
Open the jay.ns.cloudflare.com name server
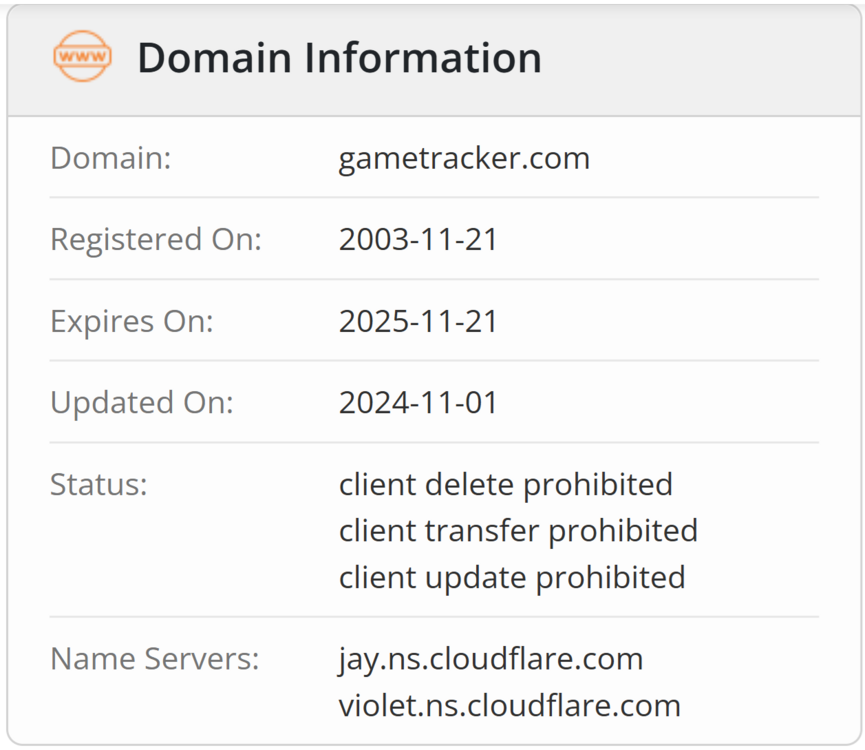click(x=490, y=659)
